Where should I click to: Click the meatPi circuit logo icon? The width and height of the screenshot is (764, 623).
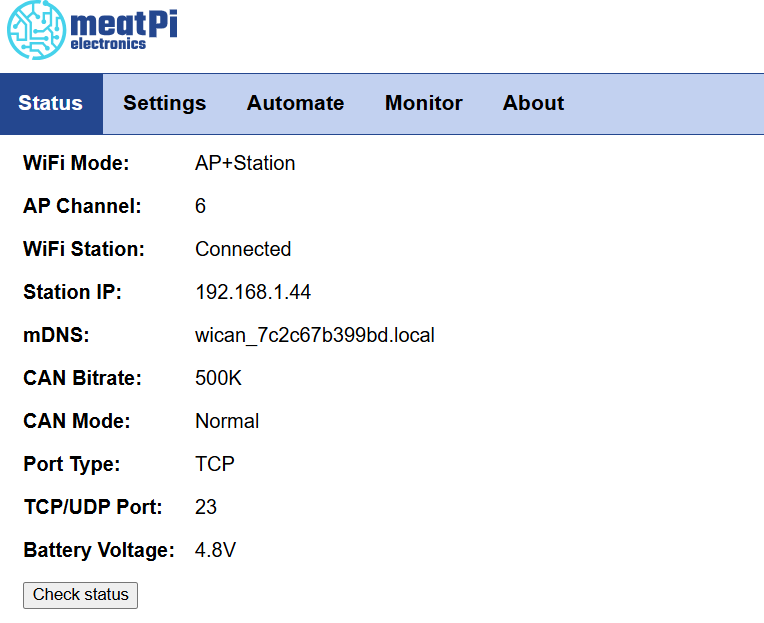point(36,31)
